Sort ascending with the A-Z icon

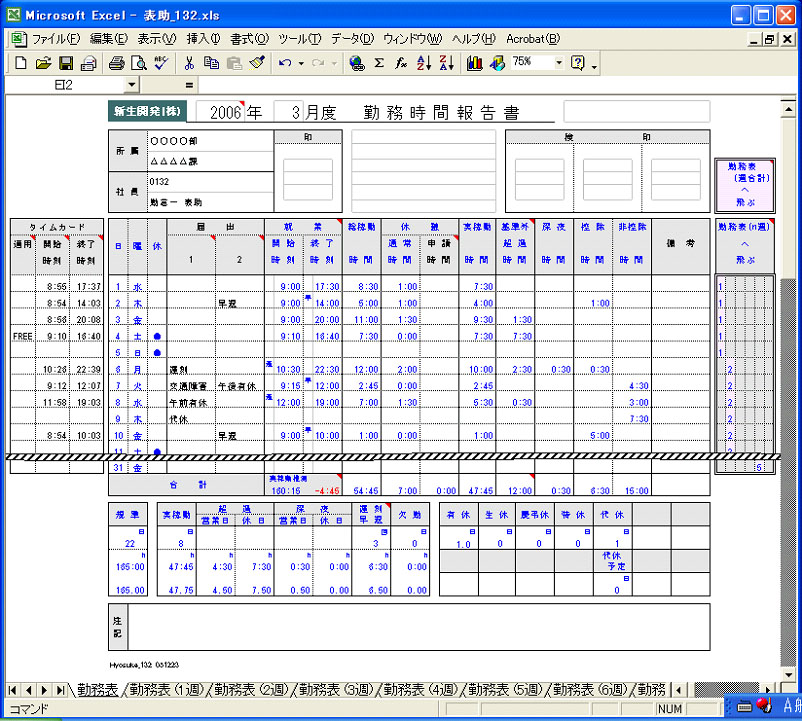point(424,63)
